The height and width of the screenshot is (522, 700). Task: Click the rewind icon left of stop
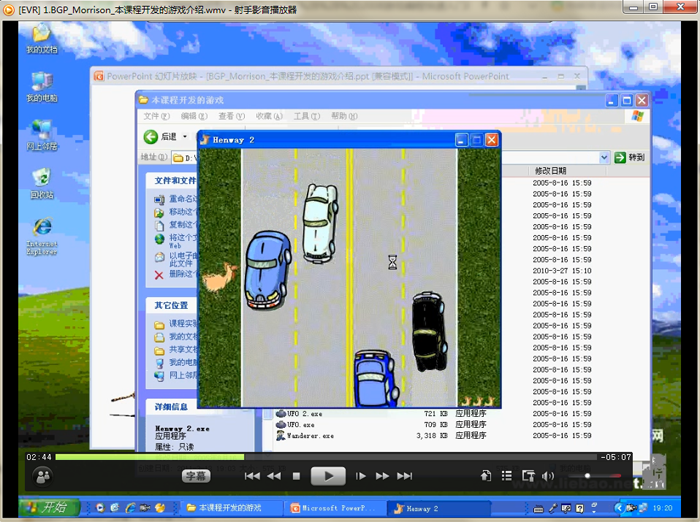pos(274,476)
